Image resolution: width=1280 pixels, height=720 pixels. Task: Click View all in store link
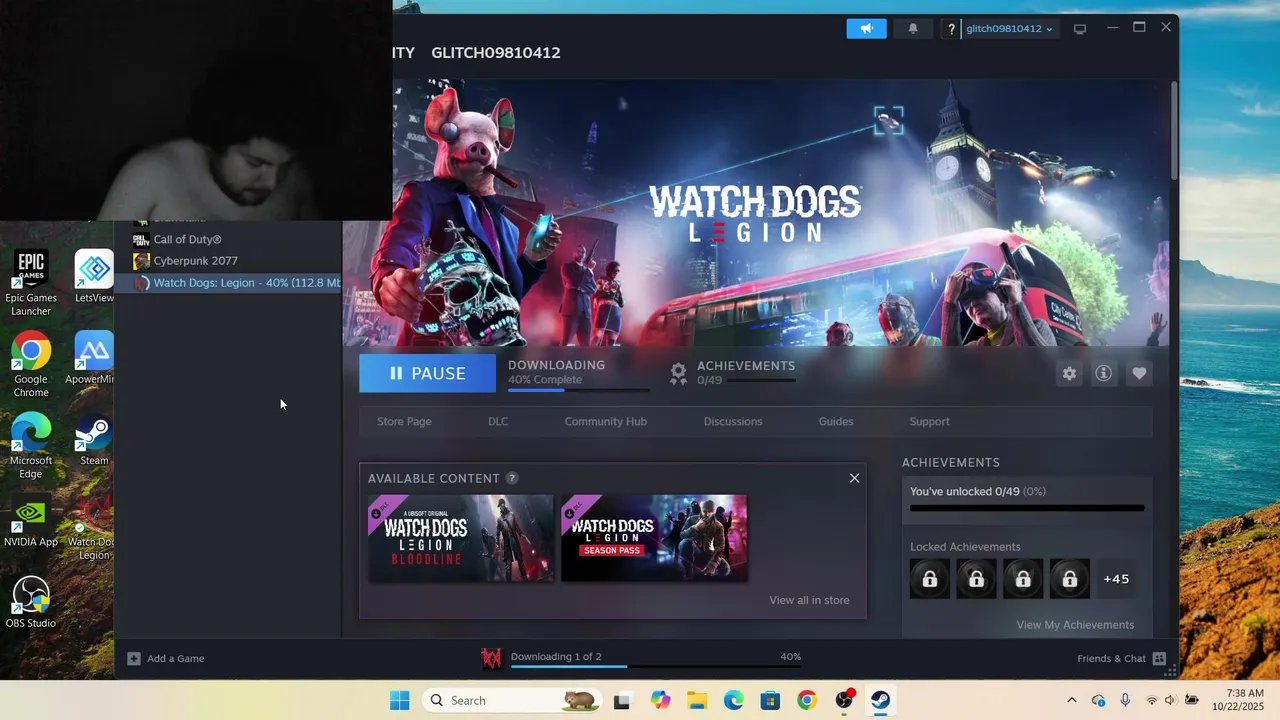pos(809,600)
